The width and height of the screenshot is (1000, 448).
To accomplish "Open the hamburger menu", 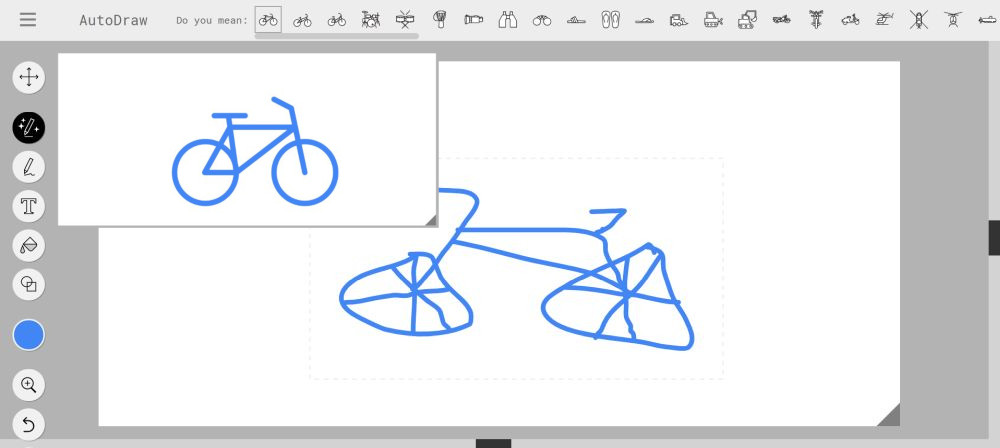I will (x=28, y=20).
